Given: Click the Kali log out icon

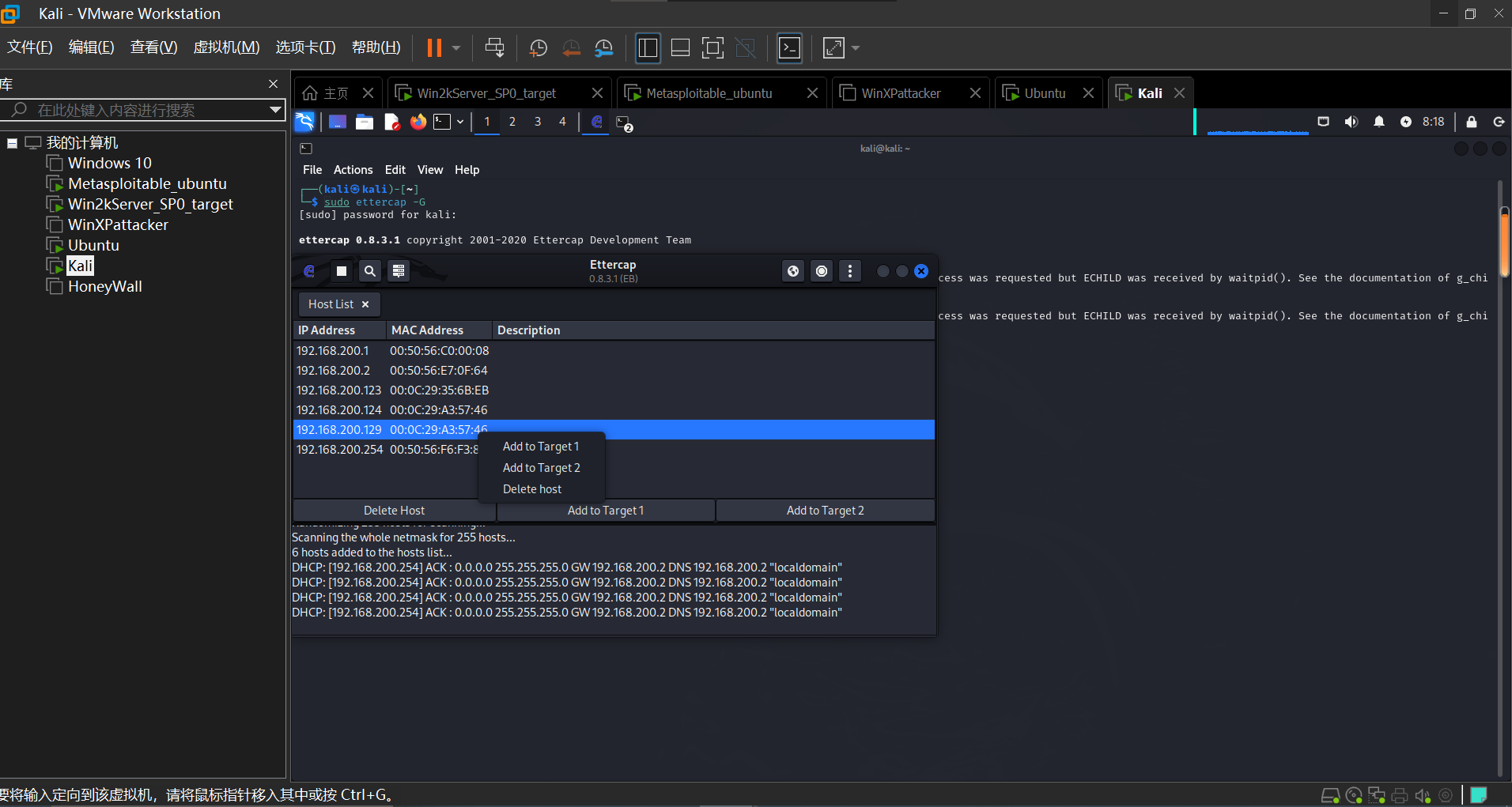Looking at the screenshot, I should 1499,122.
